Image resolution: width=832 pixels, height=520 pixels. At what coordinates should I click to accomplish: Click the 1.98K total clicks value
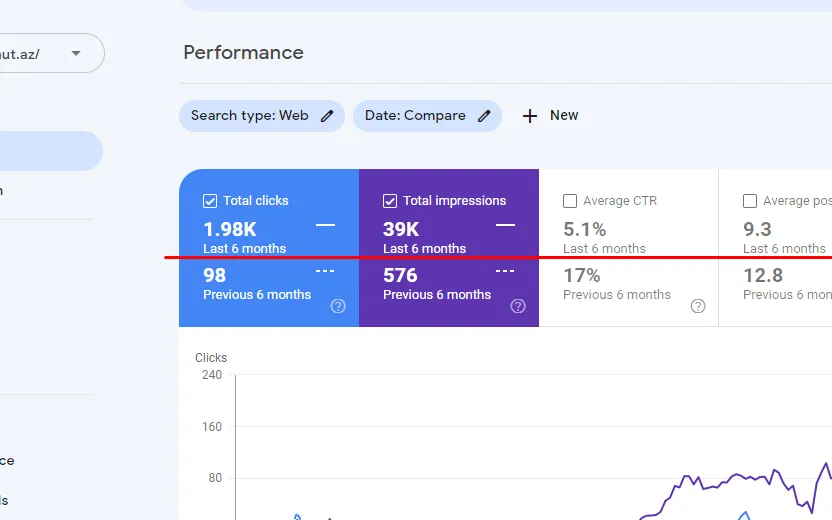(x=230, y=229)
